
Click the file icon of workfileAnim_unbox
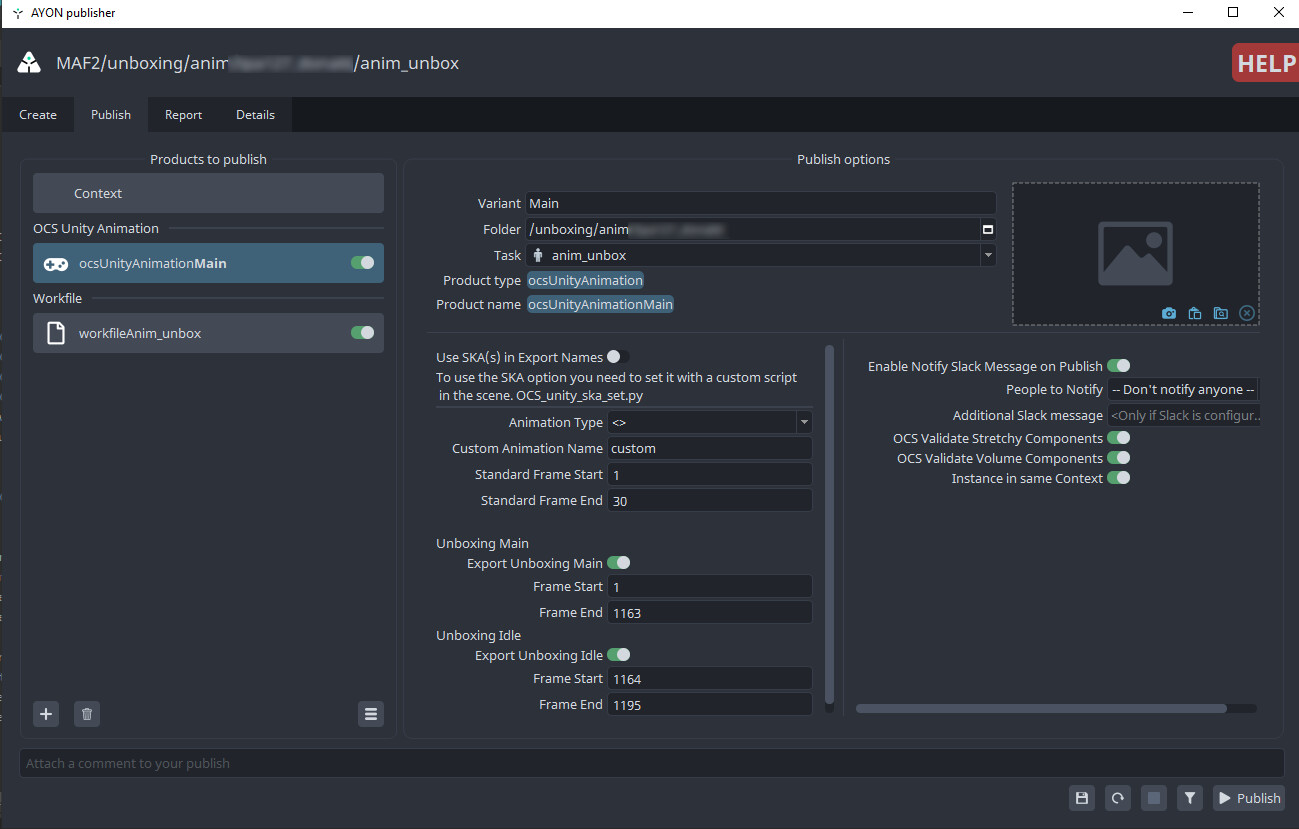56,333
